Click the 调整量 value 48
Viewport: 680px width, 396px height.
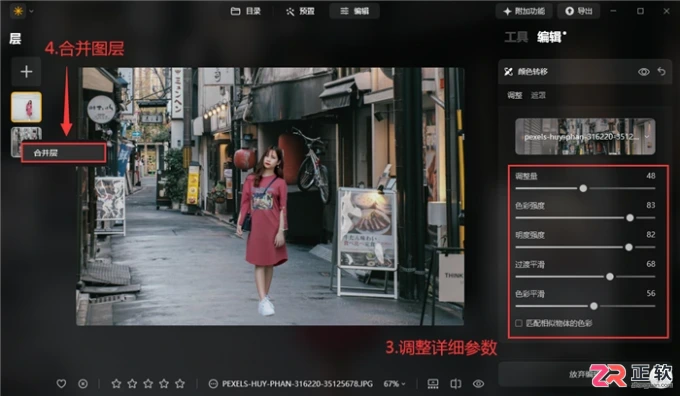click(651, 176)
